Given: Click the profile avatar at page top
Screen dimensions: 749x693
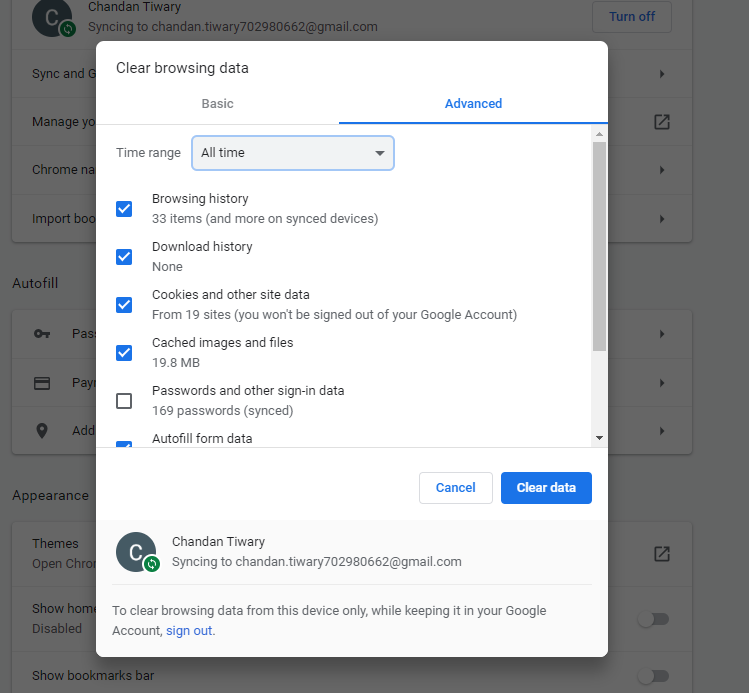Looking at the screenshot, I should pyautogui.click(x=52, y=17).
